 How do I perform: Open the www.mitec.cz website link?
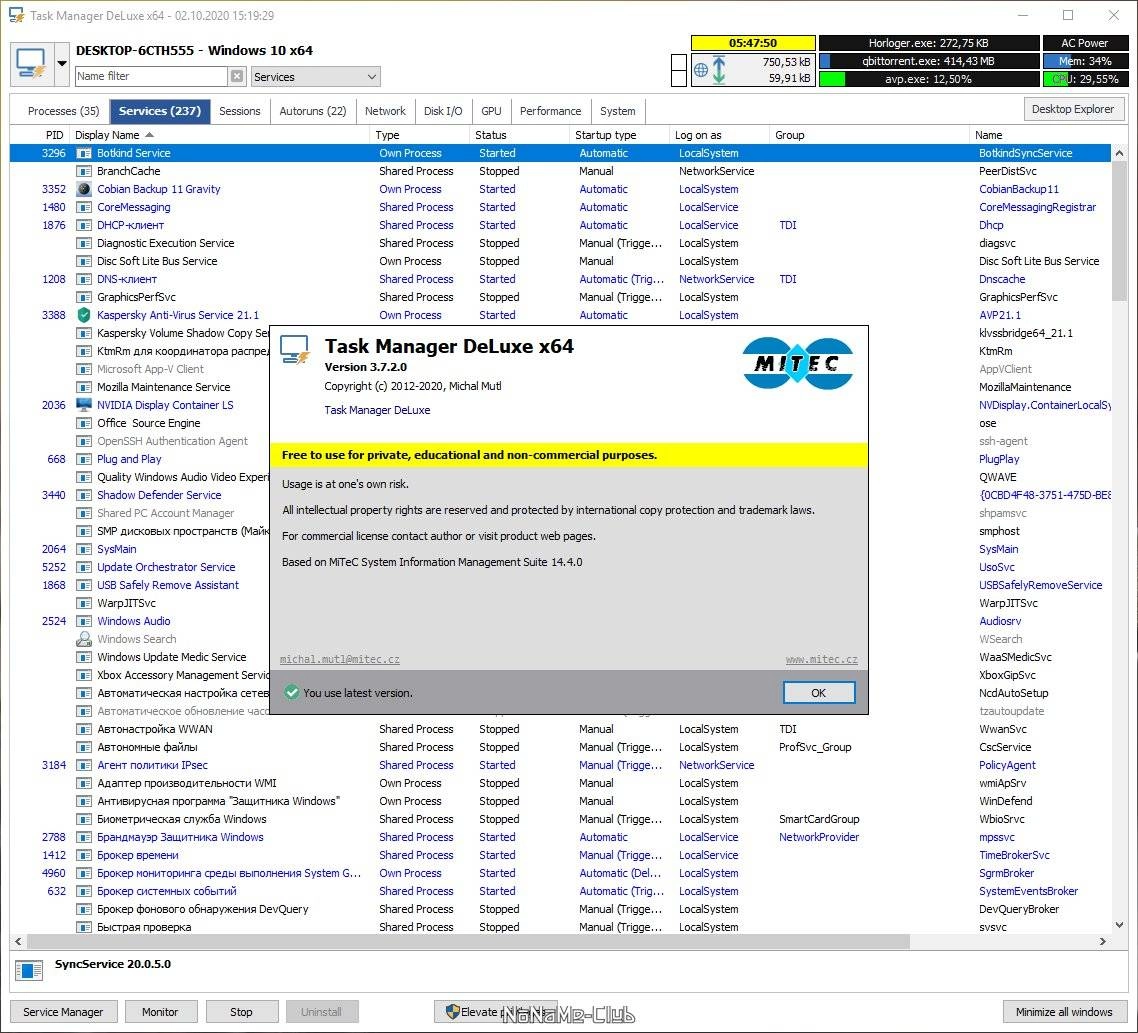point(822,659)
